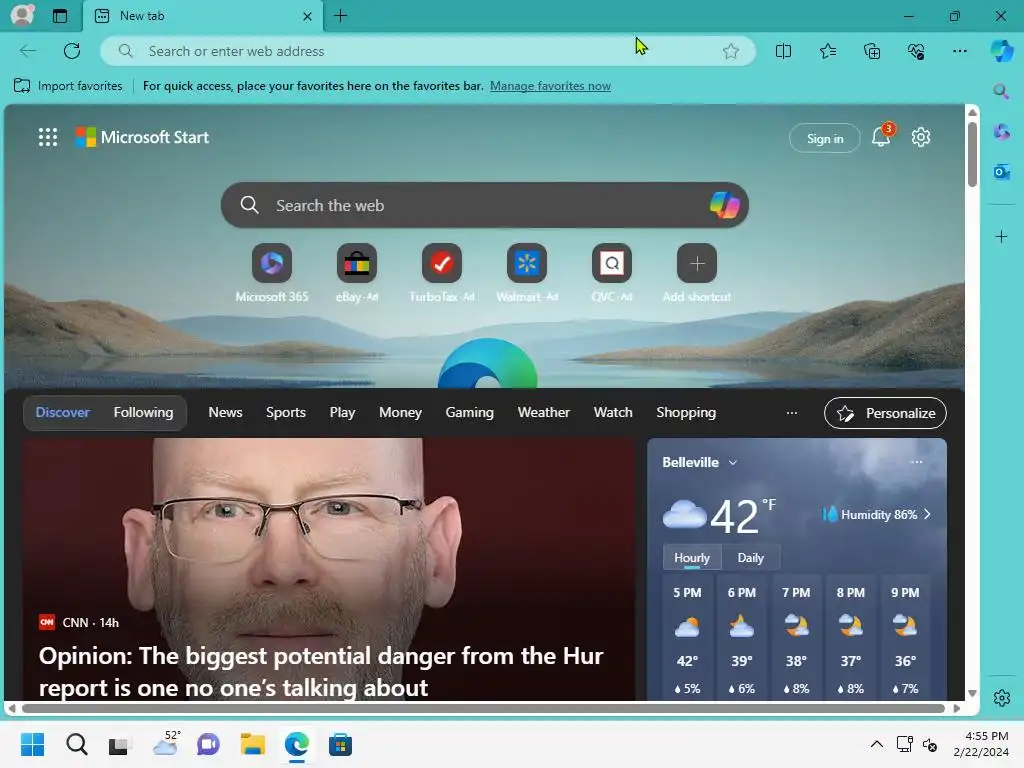Open Microsoft Store from taskbar
Image resolution: width=1024 pixels, height=768 pixels.
[340, 744]
